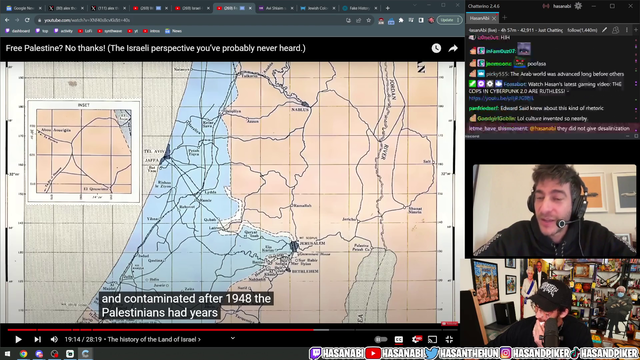
Task: Switch to the Fake History tab
Action: click(360, 8)
